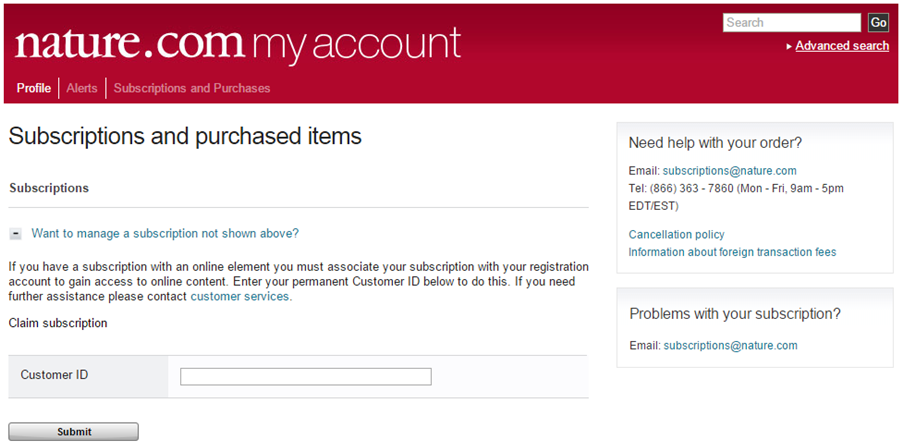Viewport: 902px width, 447px height.
Task: Open Subscriptions and Purchases tab
Action: 192,88
